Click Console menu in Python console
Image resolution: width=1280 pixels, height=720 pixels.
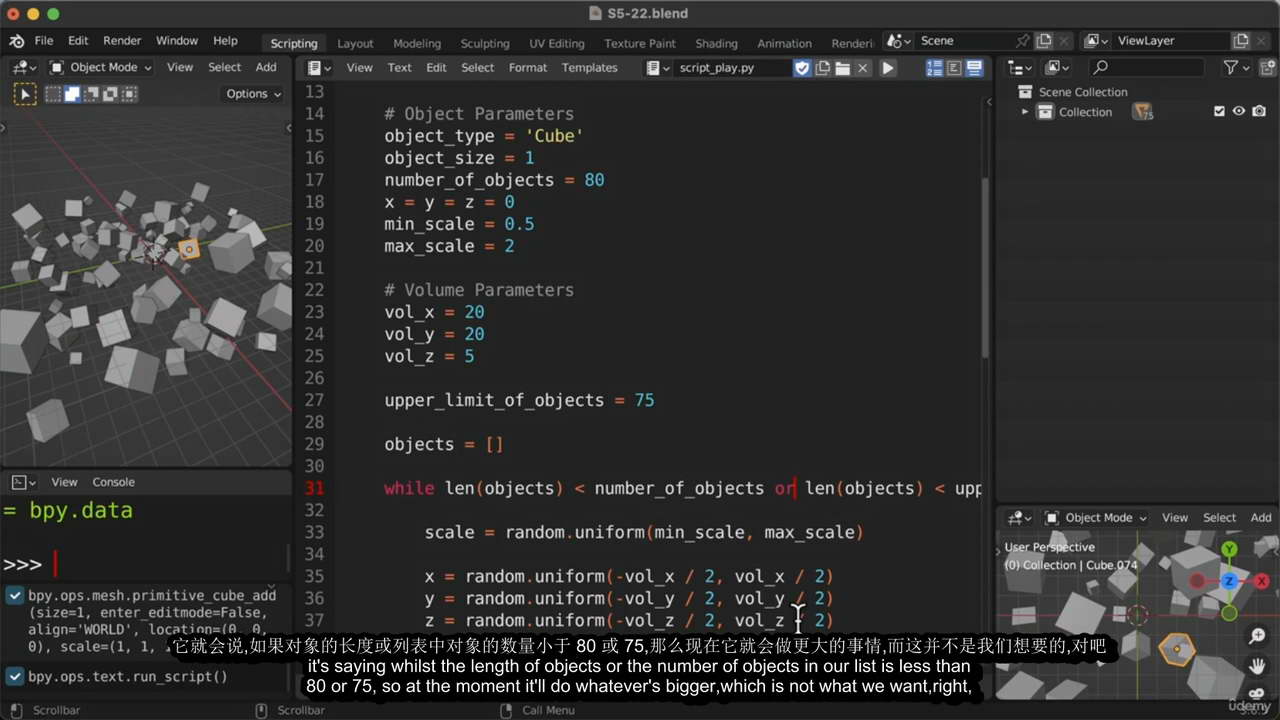(x=114, y=482)
